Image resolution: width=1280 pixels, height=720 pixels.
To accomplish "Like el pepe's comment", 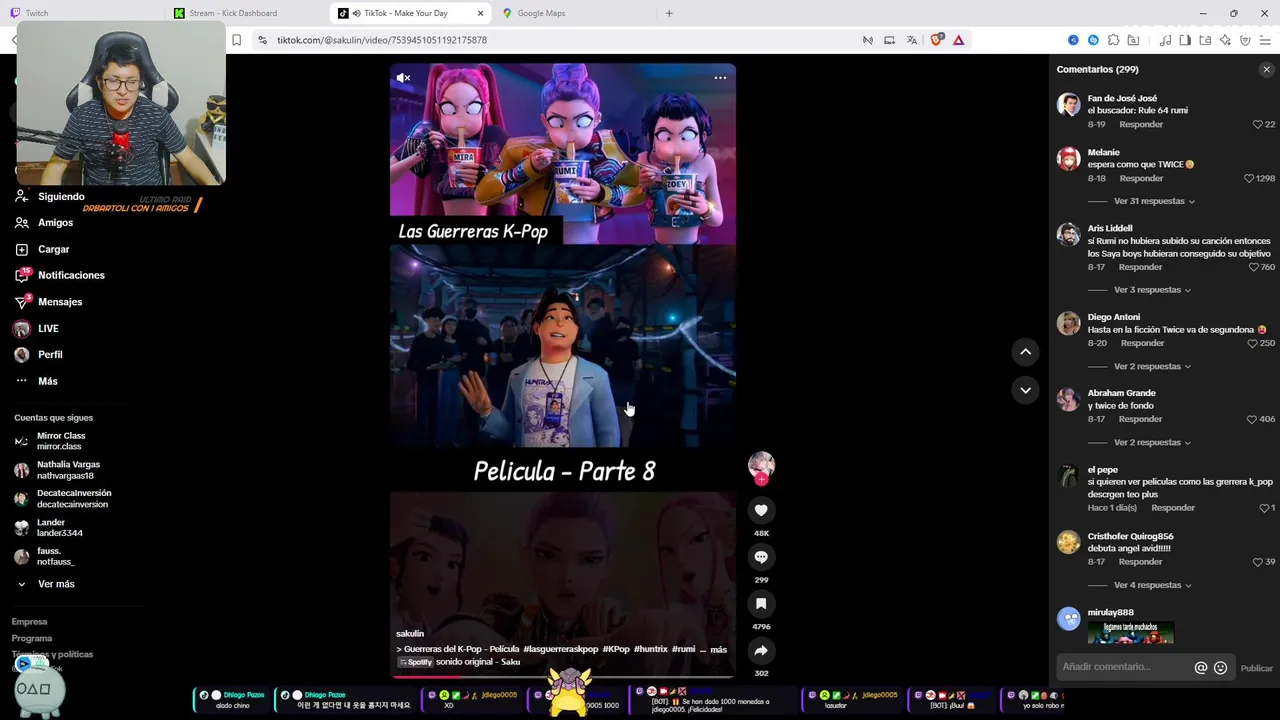I will coord(1264,508).
